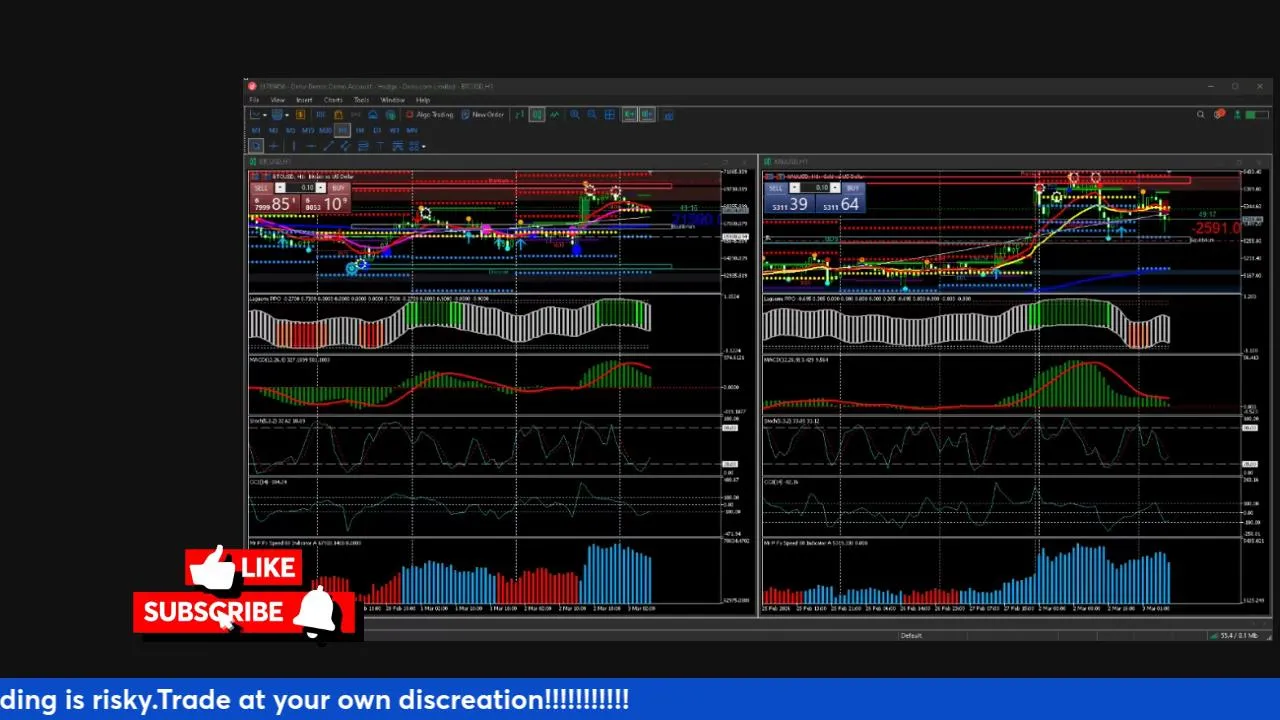Open the View menu
The width and height of the screenshot is (1280, 720).
click(277, 100)
